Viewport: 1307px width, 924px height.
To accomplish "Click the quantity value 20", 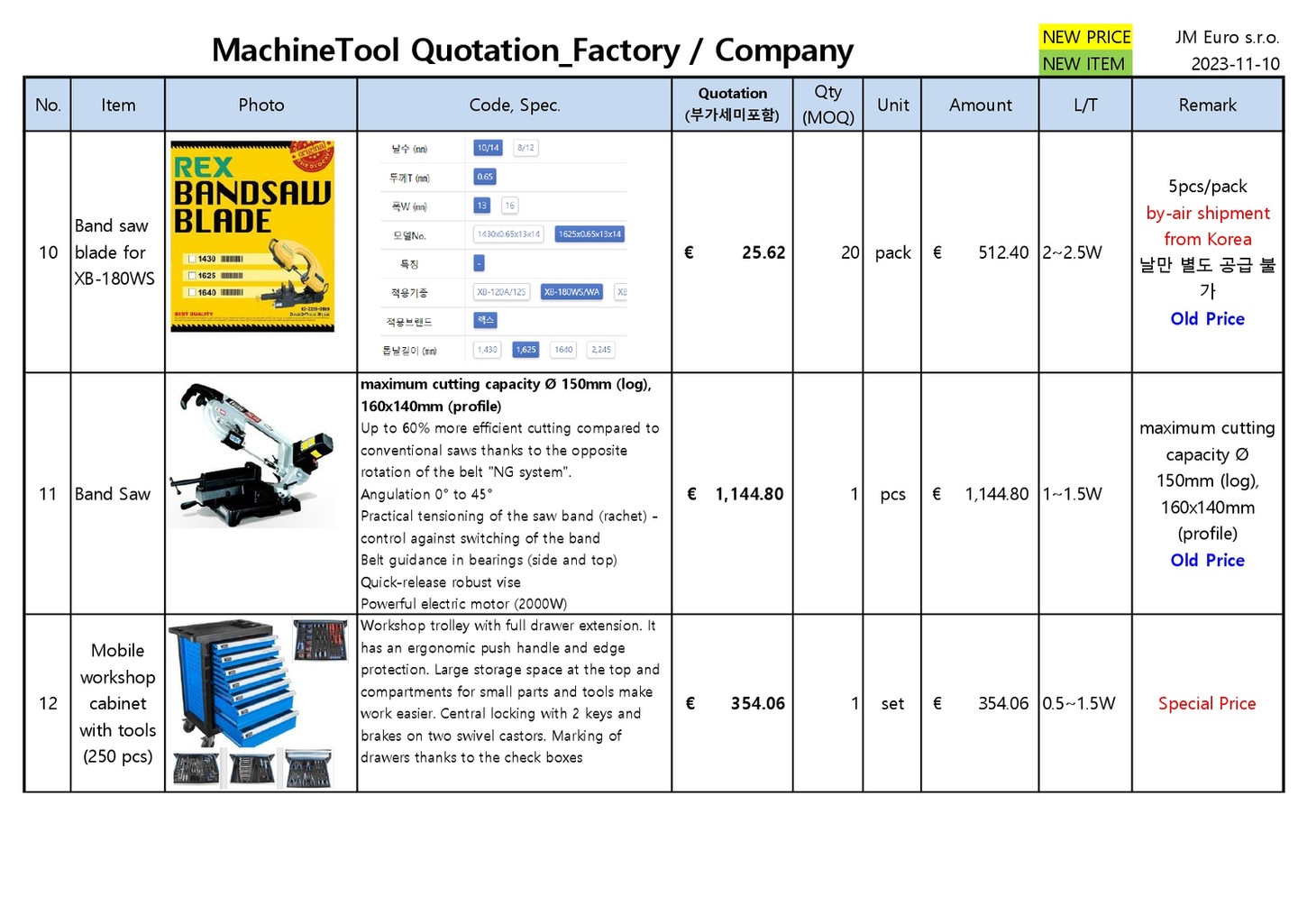I will click(x=850, y=252).
